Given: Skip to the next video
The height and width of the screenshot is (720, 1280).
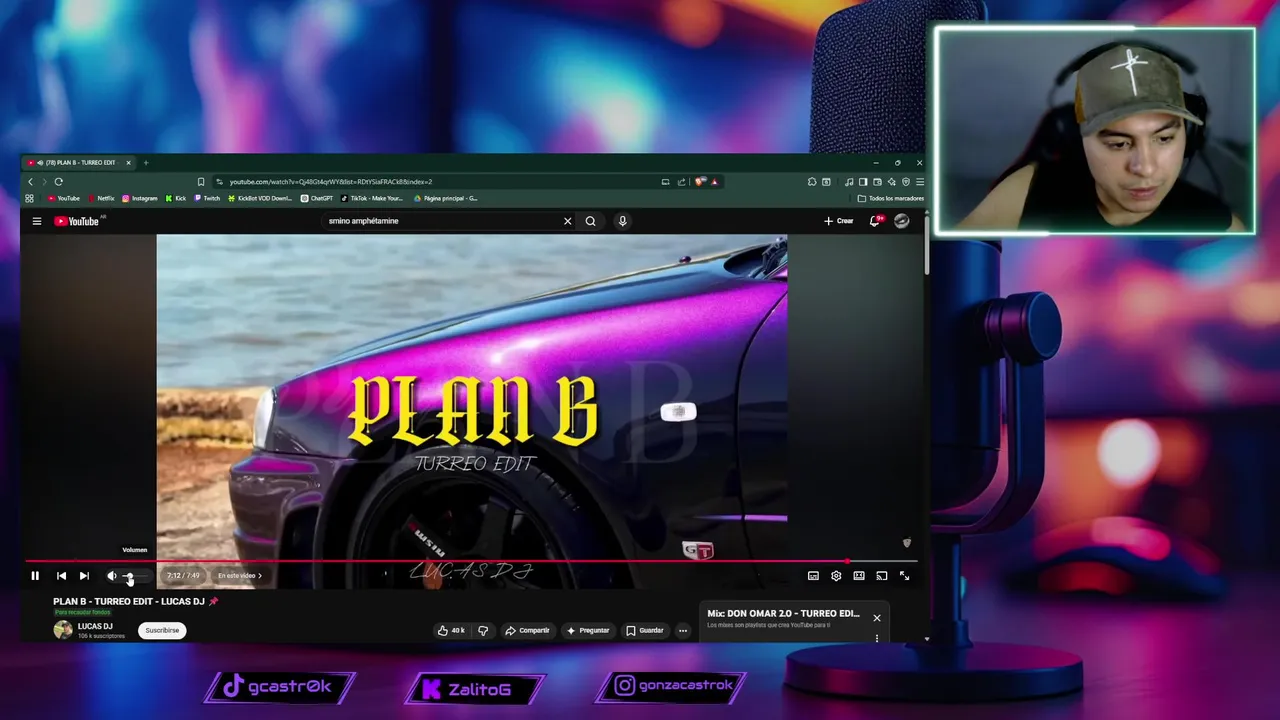Looking at the screenshot, I should tap(84, 576).
